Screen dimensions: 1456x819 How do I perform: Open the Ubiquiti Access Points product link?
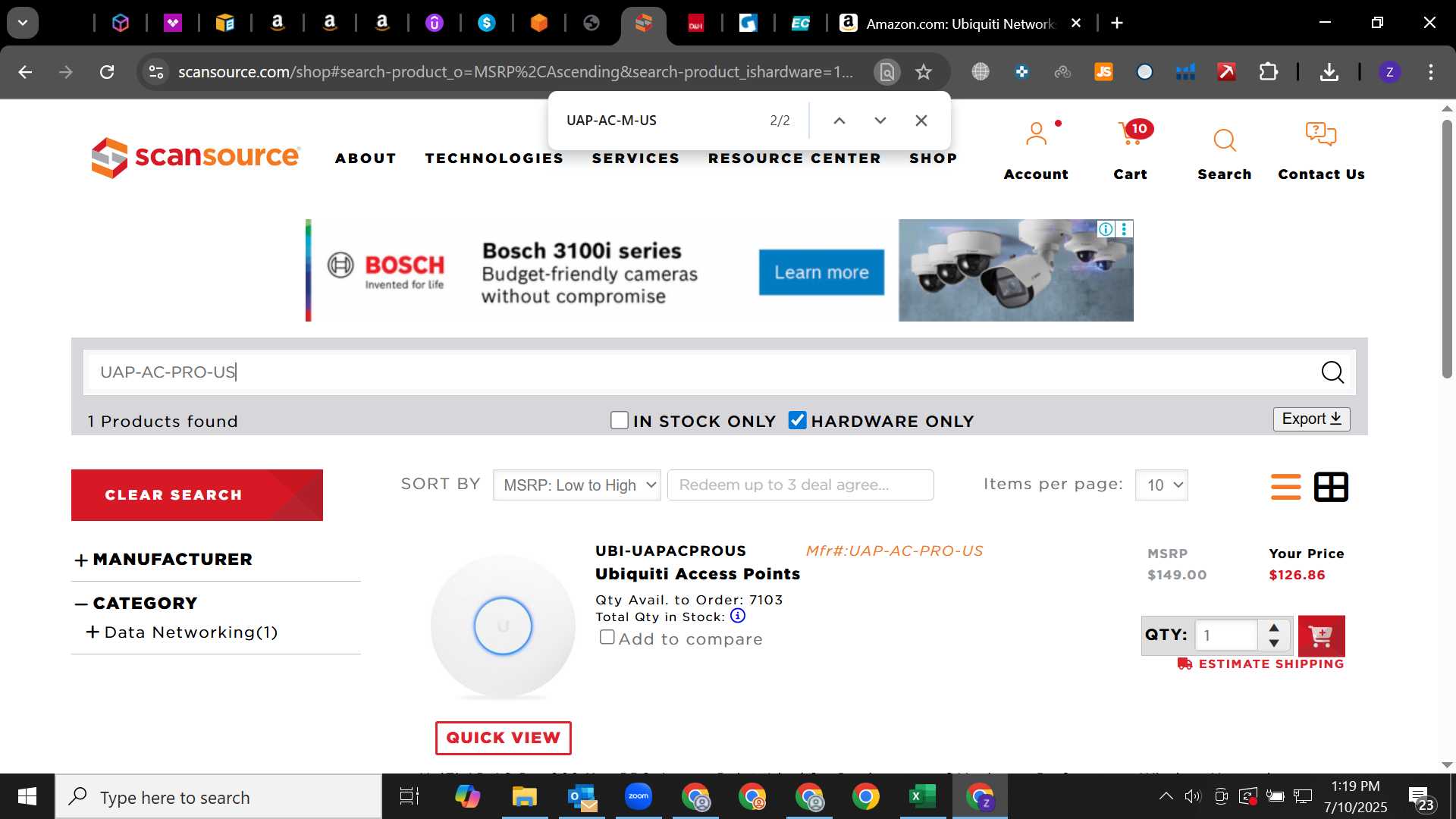(698, 574)
